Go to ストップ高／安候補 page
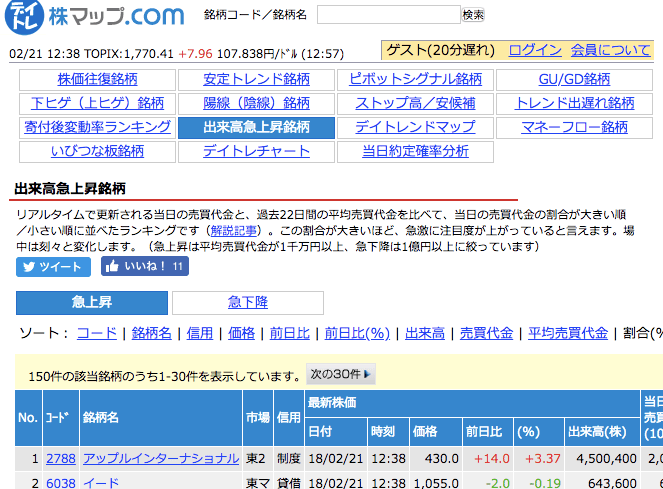The image size is (663, 489). point(415,103)
